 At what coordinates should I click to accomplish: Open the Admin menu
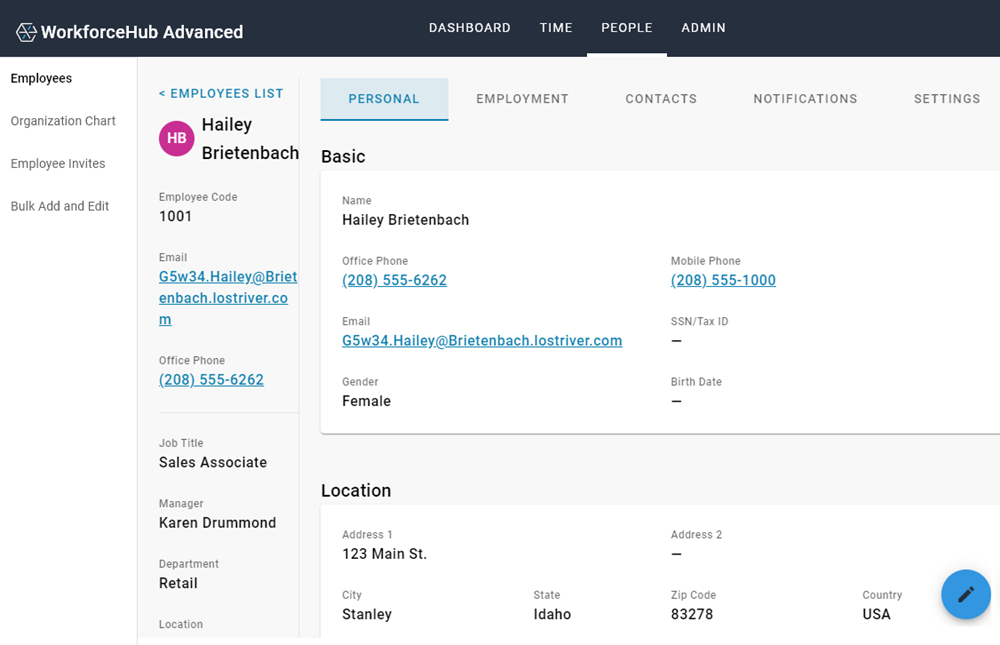[x=703, y=28]
